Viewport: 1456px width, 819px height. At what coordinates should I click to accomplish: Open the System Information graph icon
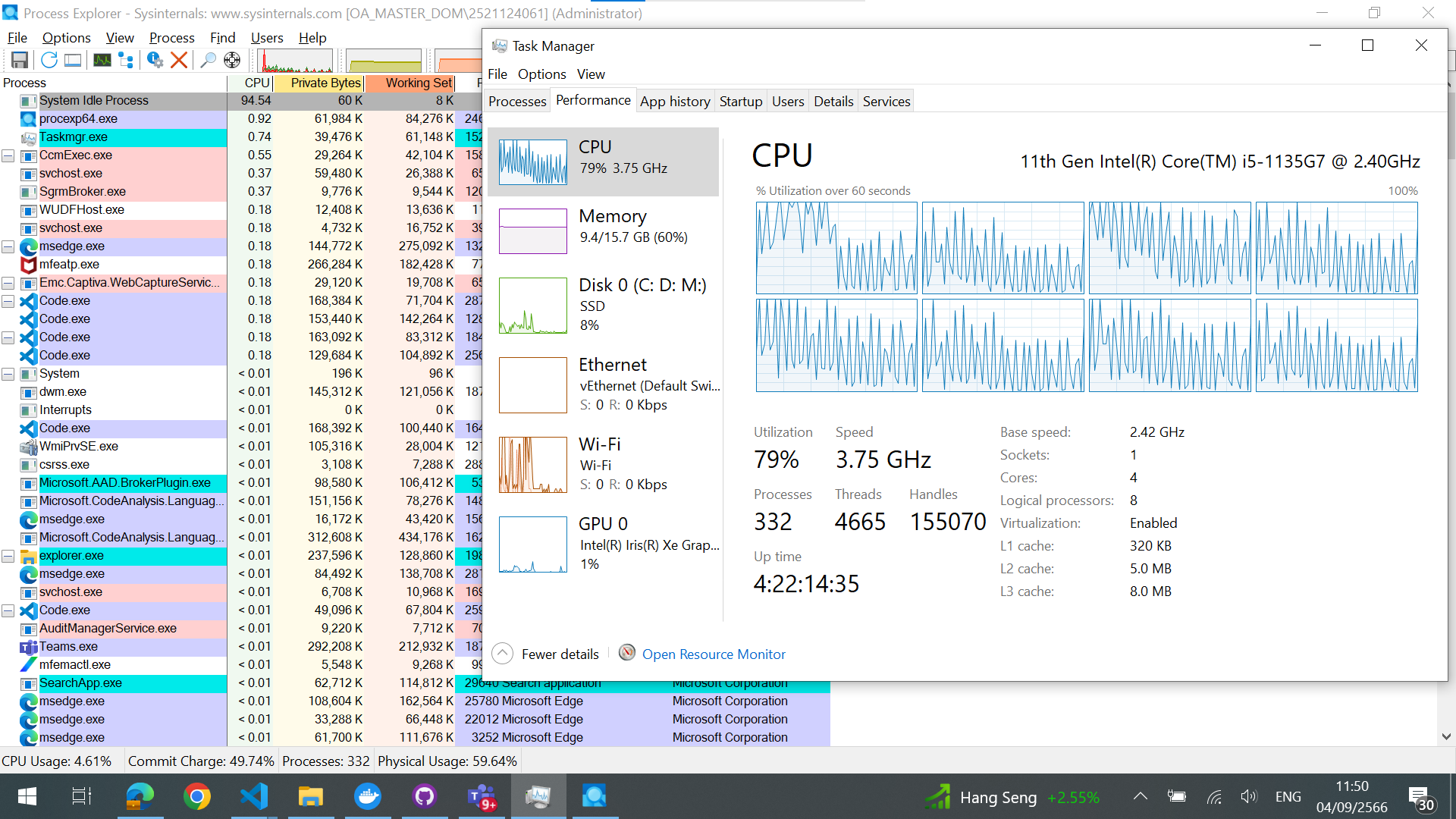pyautogui.click(x=102, y=60)
